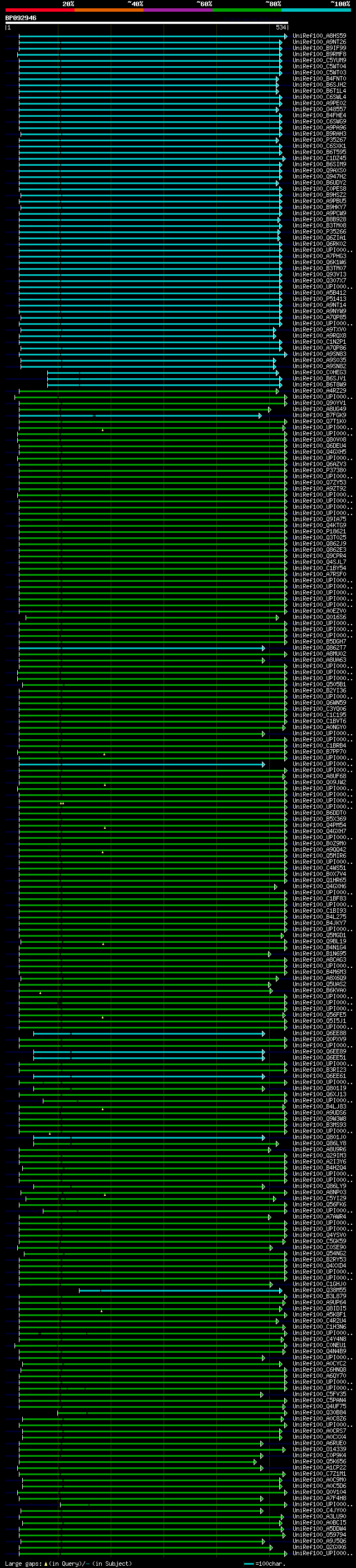Select label UniRef100_A7PHG3
The width and height of the screenshot is (356, 1568).
pos(319,256)
